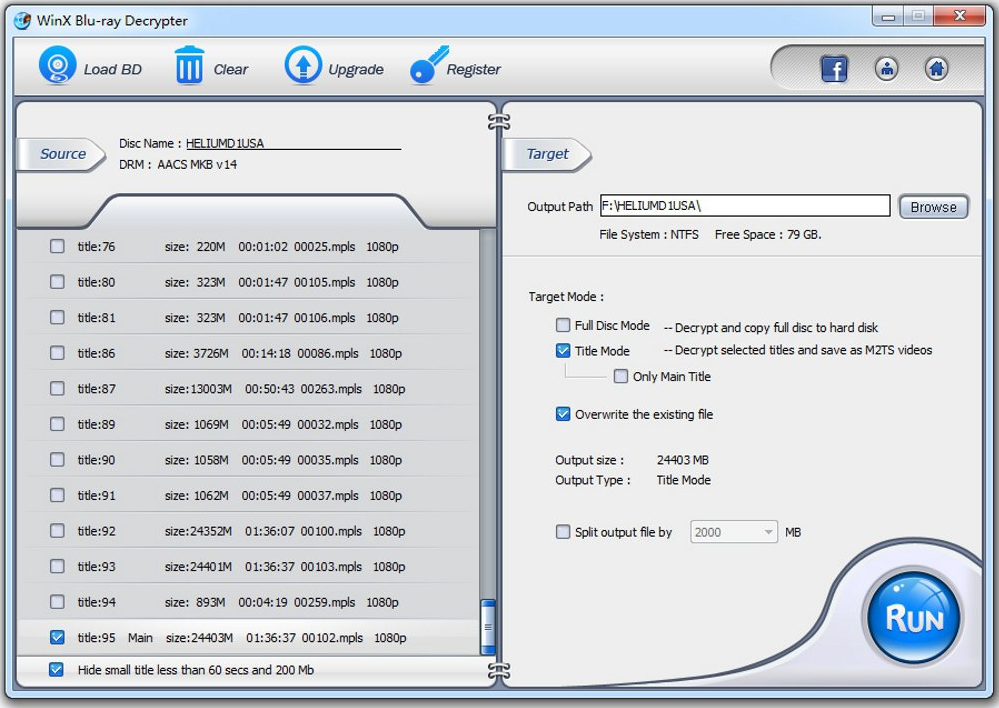Click the bottom panel splitter clip icon
This screenshot has width=999, height=708.
[499, 670]
